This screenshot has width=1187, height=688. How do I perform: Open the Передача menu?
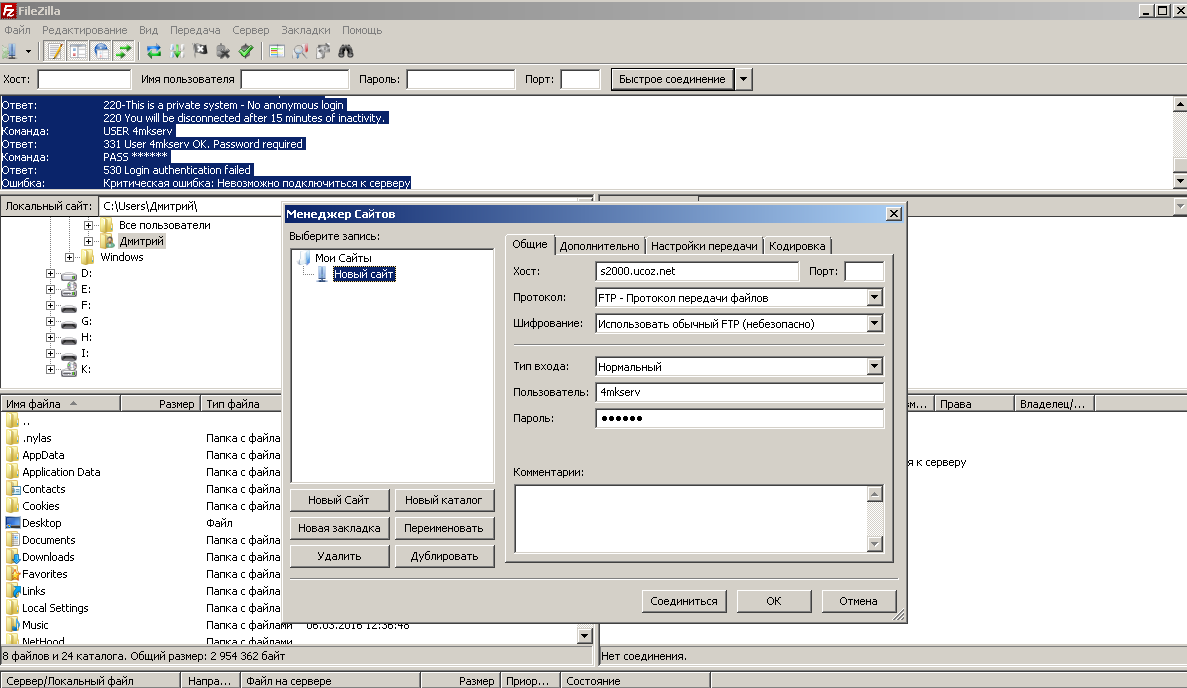(x=195, y=30)
